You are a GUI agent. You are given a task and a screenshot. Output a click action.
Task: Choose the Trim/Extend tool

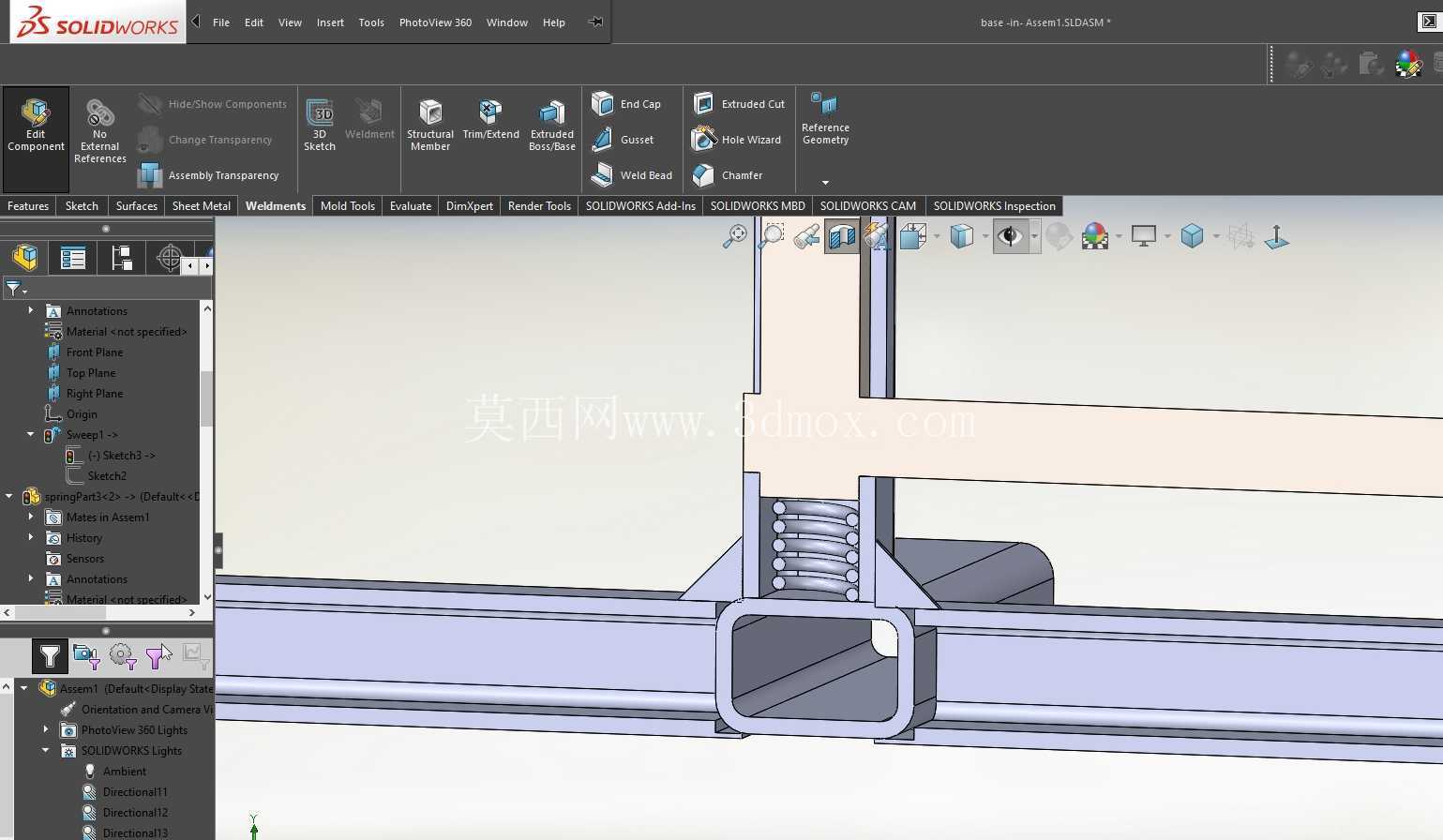click(490, 119)
